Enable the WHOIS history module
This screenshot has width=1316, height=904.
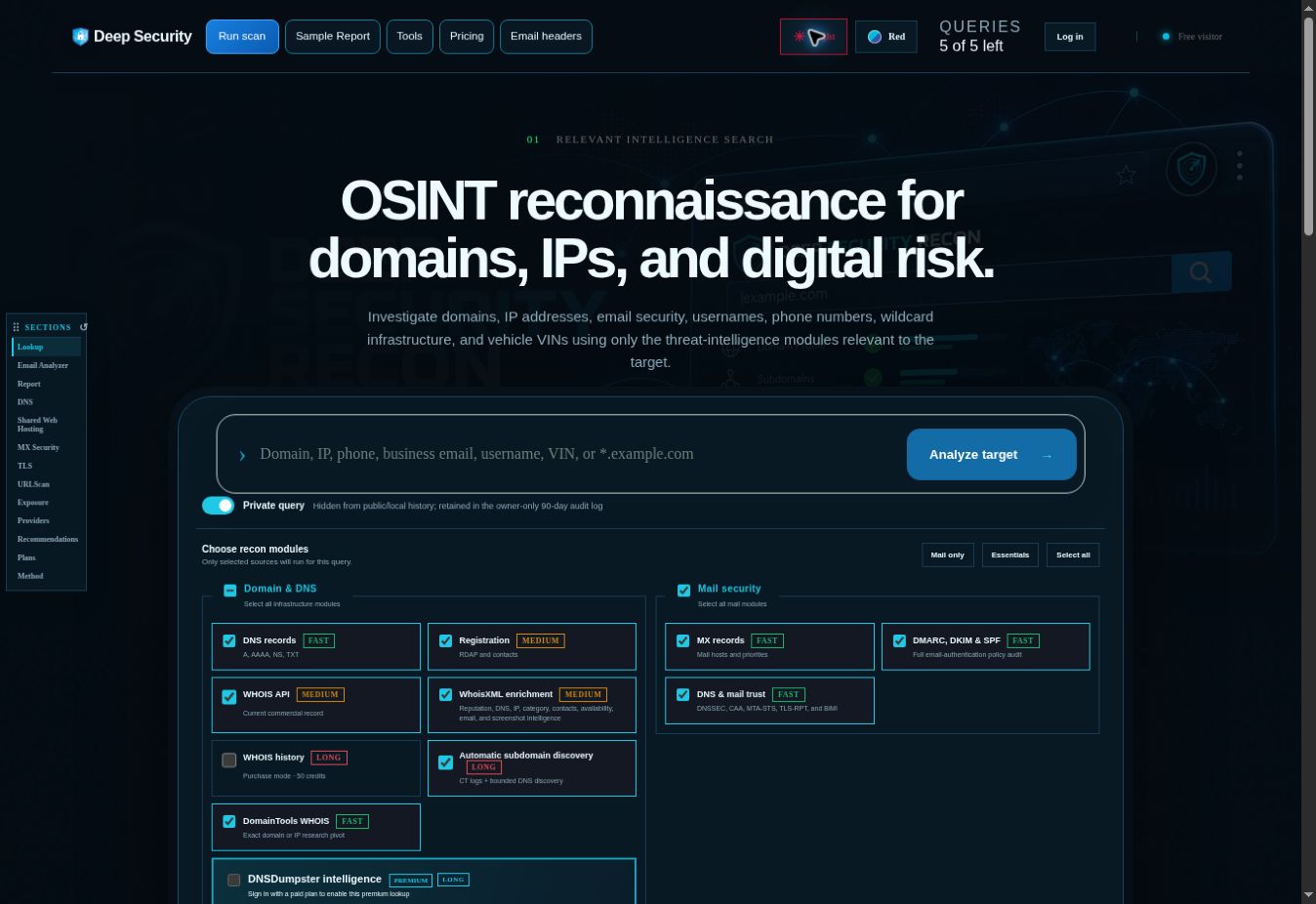[229, 760]
